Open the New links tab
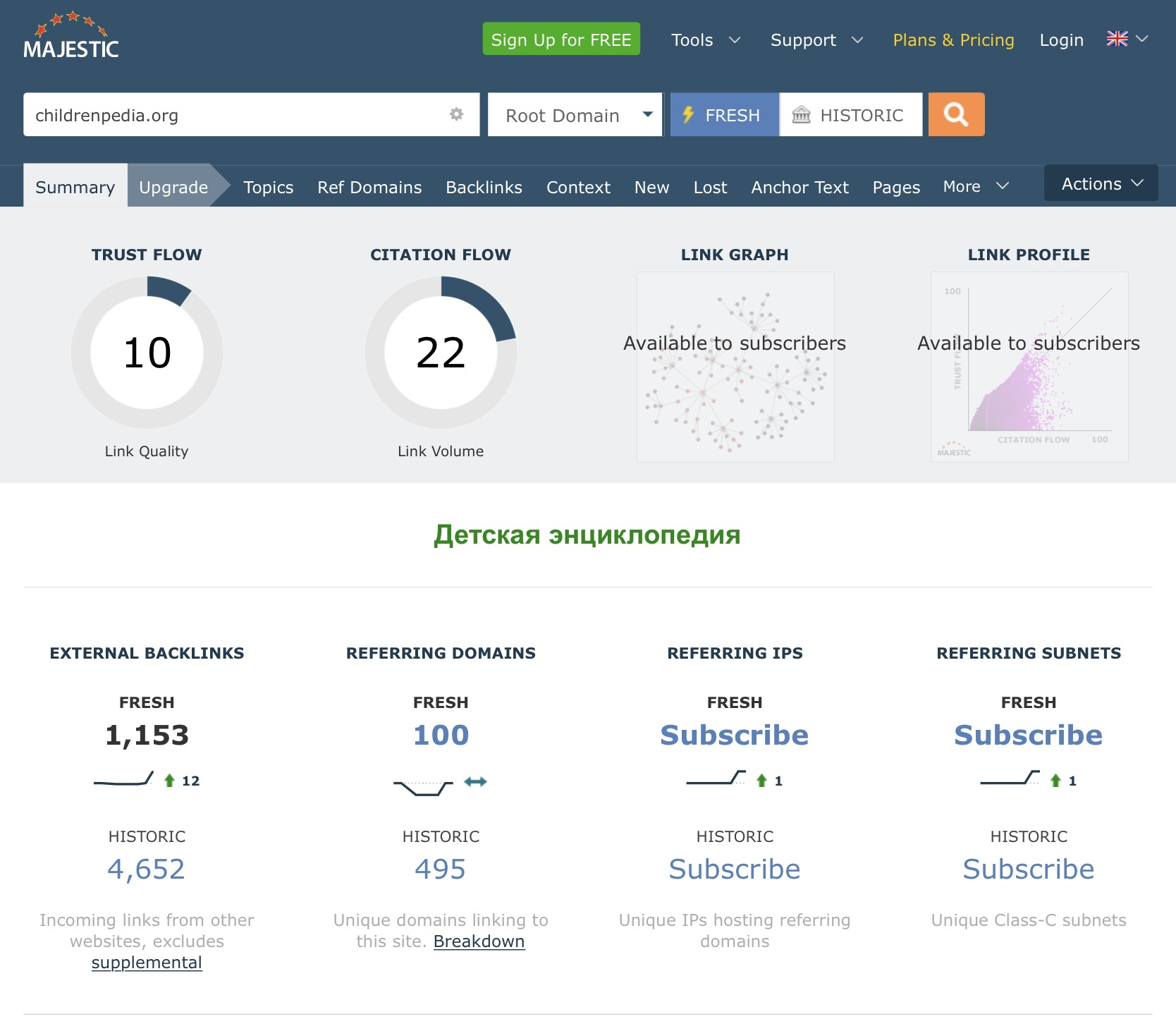This screenshot has height=1019, width=1176. (x=651, y=187)
